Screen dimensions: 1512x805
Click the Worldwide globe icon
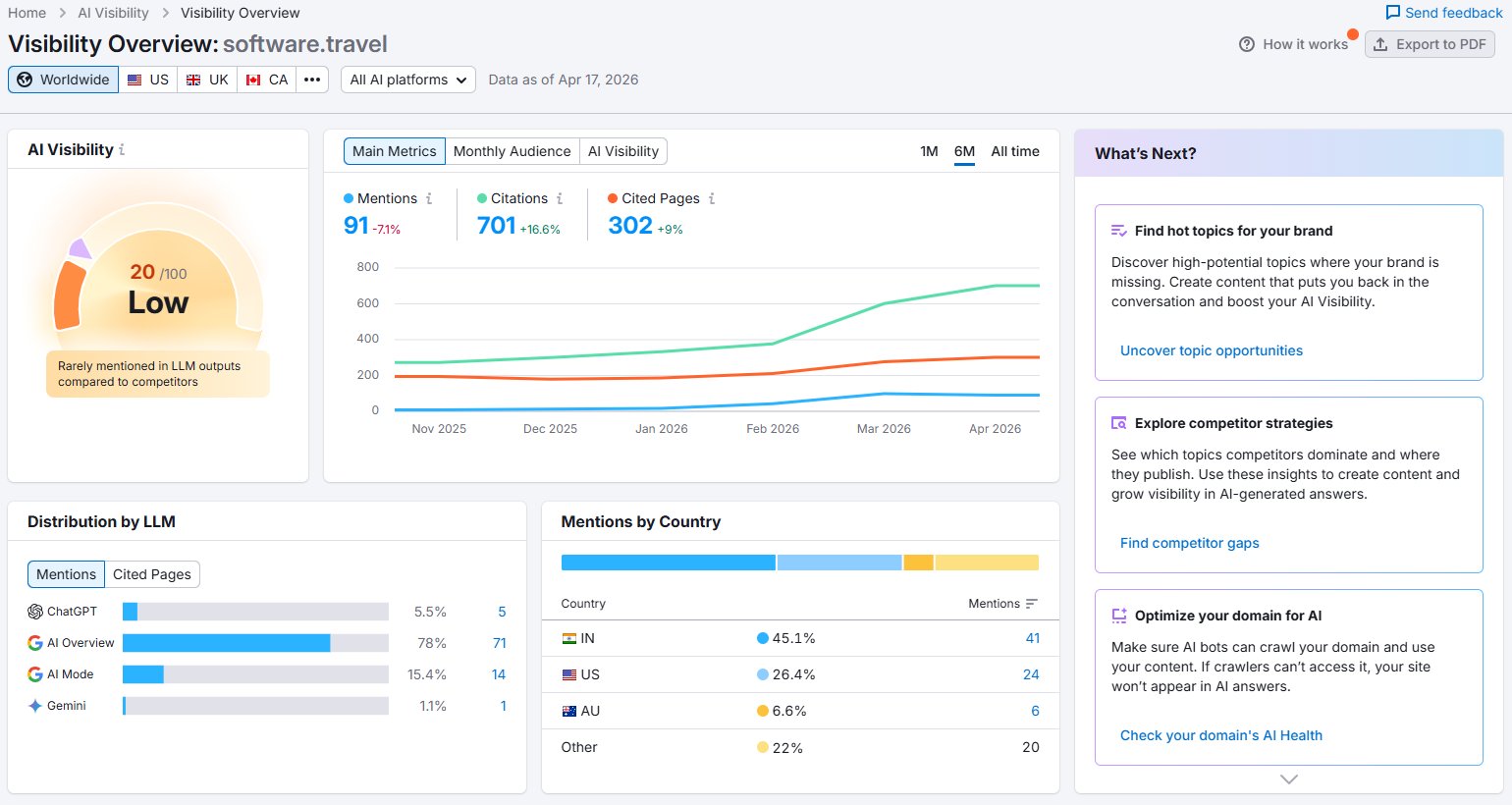(x=25, y=80)
